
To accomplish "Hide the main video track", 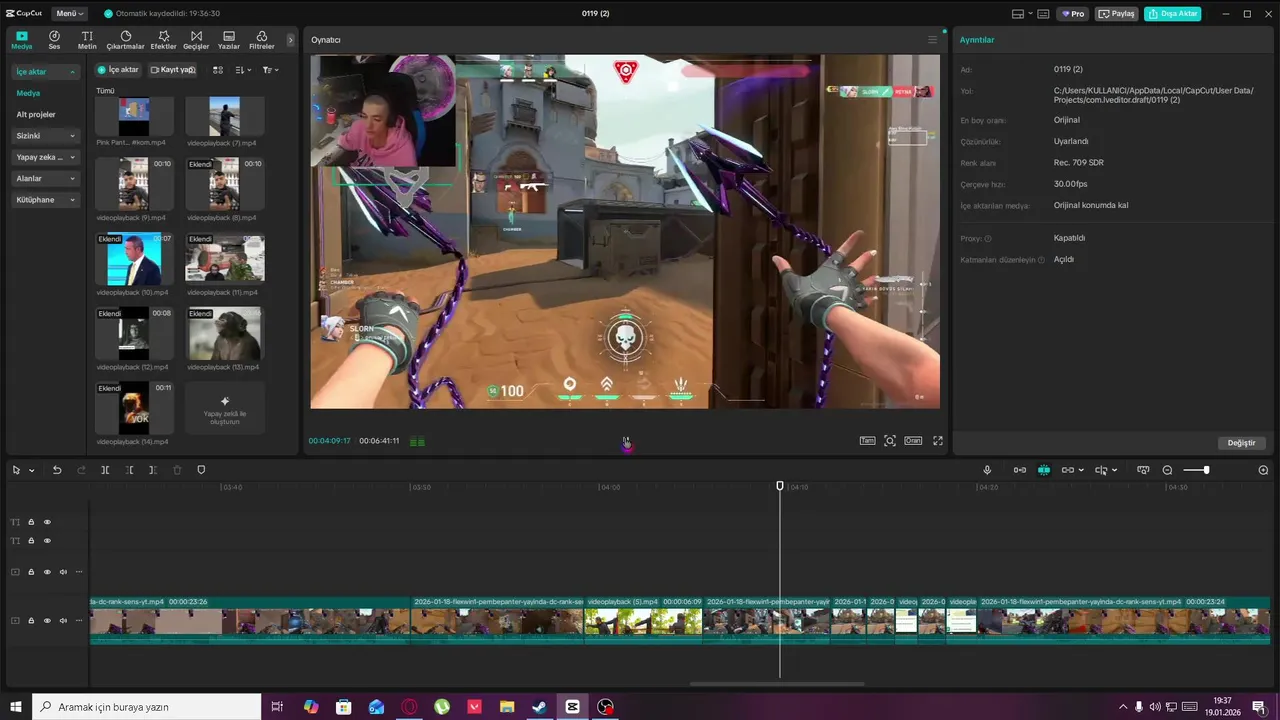I will coord(47,621).
